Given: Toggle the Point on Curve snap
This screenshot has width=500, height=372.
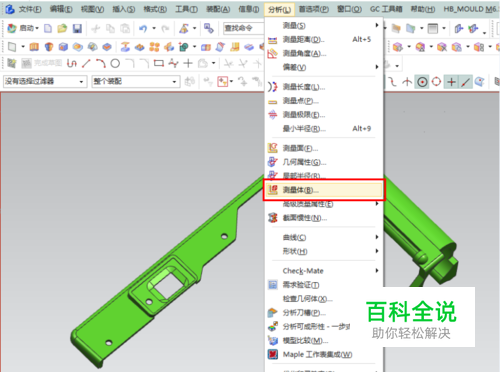Looking at the screenshot, I should (466, 82).
